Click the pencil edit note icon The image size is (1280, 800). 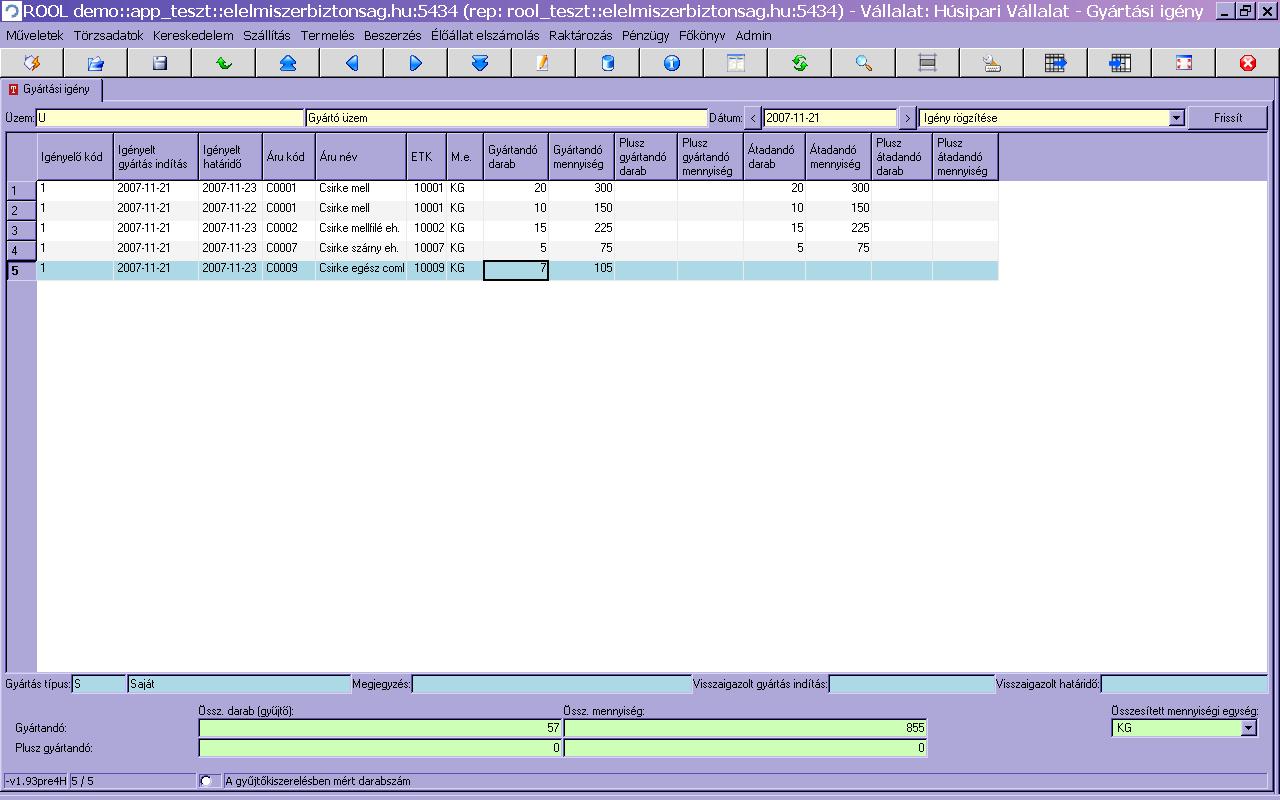pos(543,63)
